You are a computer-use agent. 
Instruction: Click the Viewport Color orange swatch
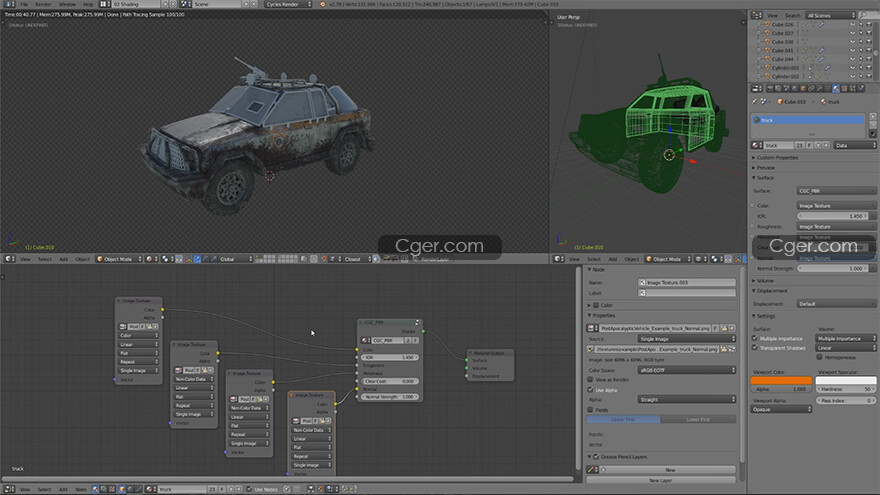781,380
